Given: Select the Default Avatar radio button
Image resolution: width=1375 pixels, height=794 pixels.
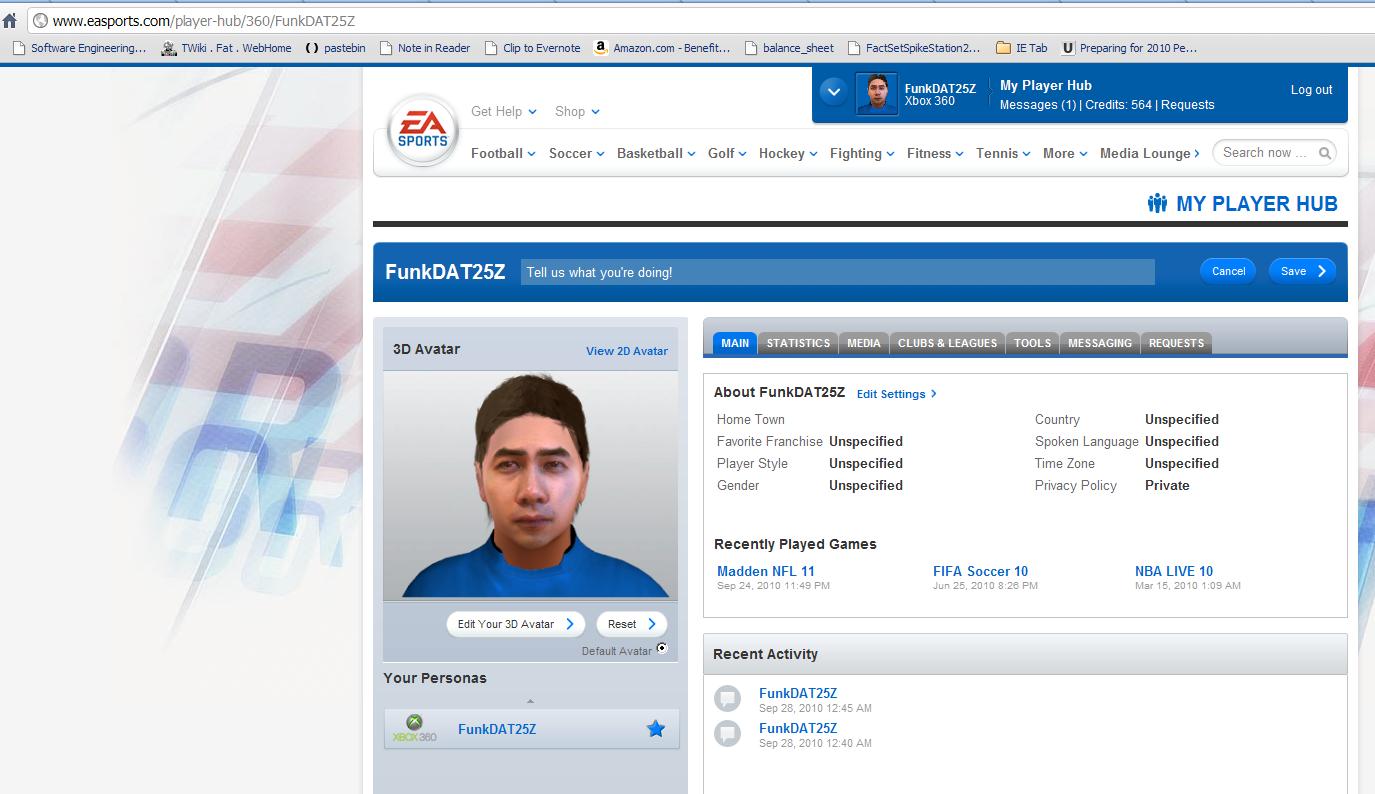Looking at the screenshot, I should point(662,649).
